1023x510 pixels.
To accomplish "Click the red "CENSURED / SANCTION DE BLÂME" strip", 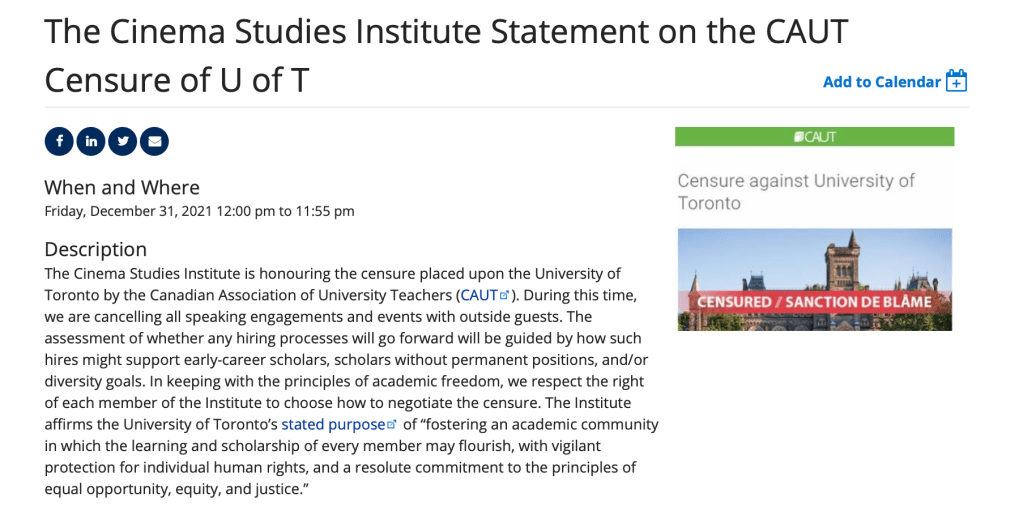I will [x=814, y=301].
